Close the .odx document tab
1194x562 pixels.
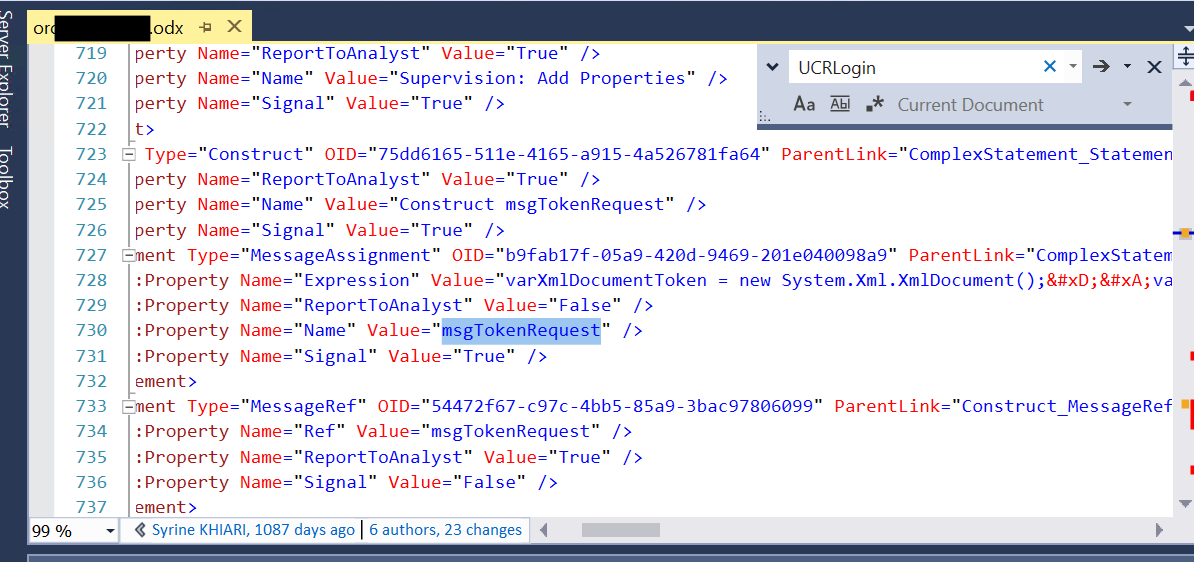tap(234, 27)
